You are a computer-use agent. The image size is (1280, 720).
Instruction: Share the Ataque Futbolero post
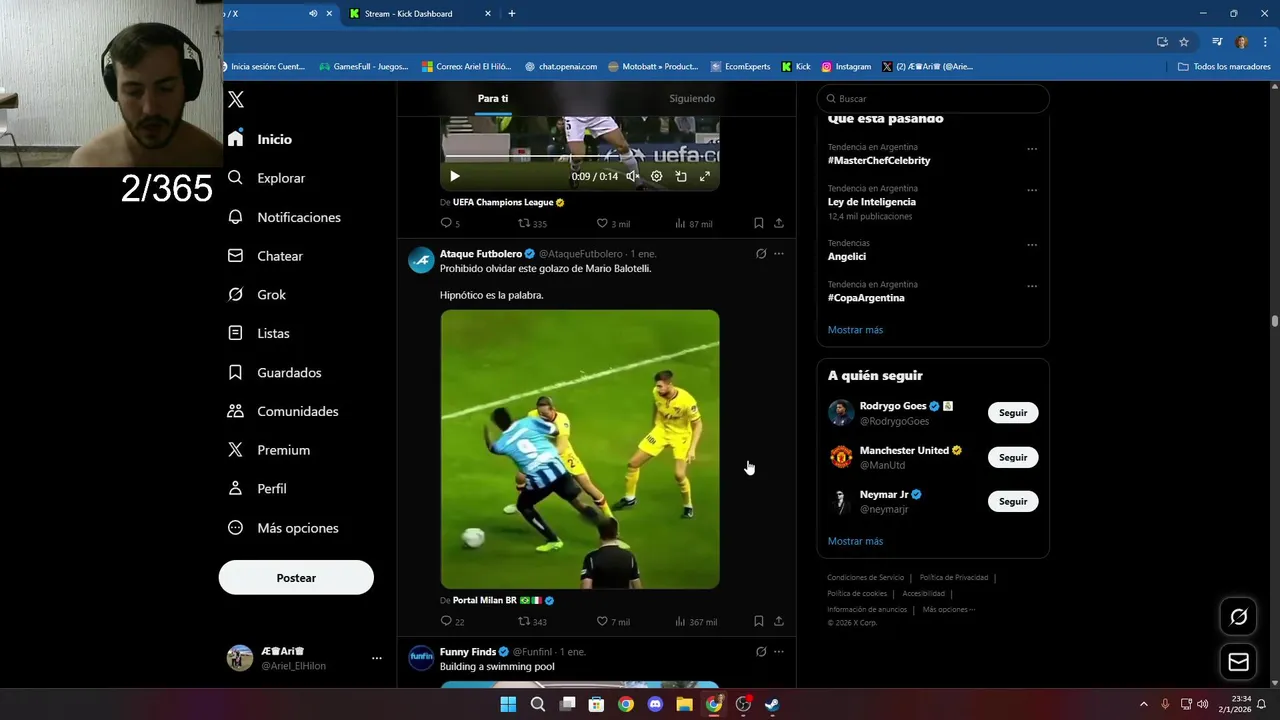779,621
